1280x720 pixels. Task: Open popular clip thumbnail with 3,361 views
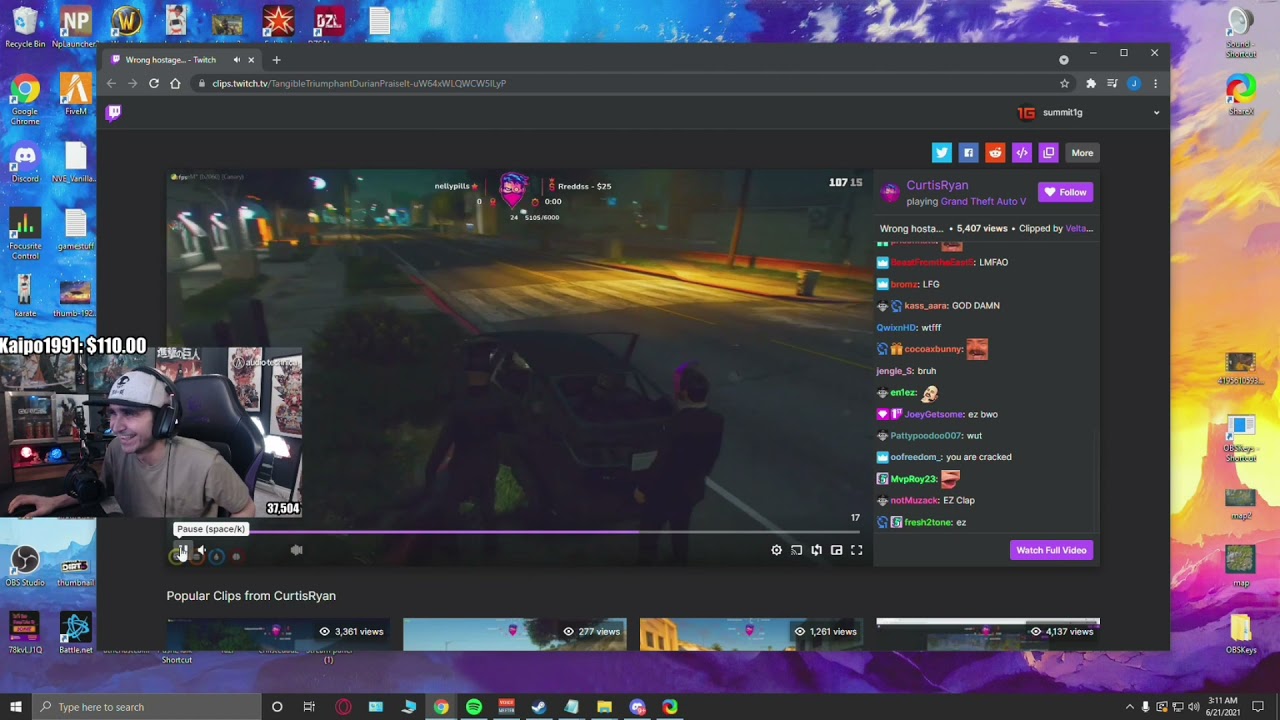click(x=278, y=634)
